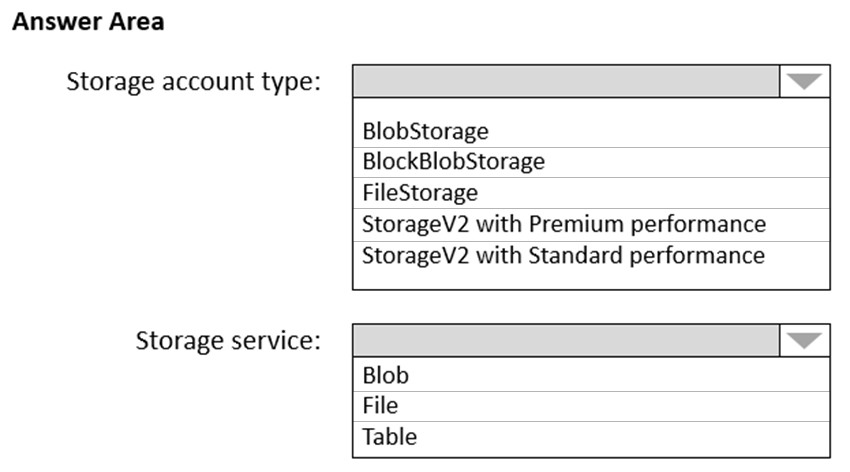Click blank row above BlobStorage option
Image resolution: width=850 pixels, height=472 pixels.
[591, 107]
